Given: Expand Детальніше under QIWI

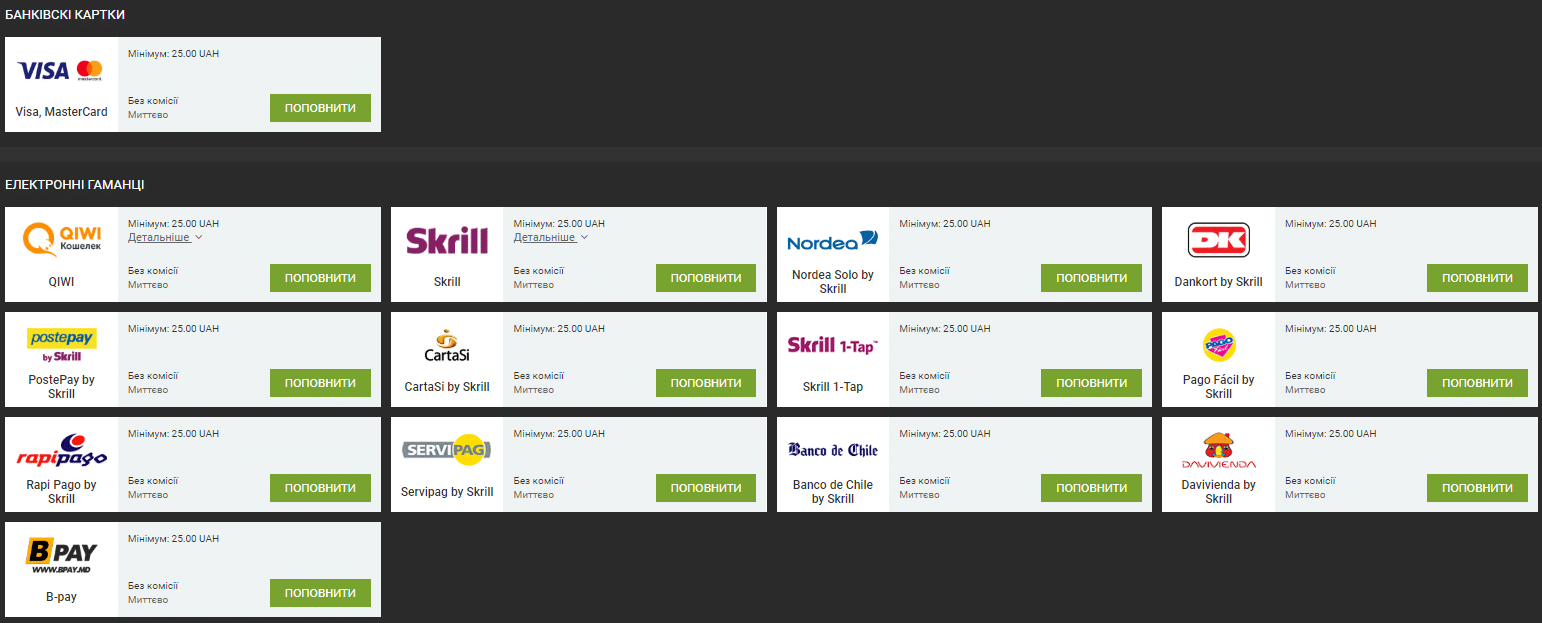Looking at the screenshot, I should coord(165,237).
